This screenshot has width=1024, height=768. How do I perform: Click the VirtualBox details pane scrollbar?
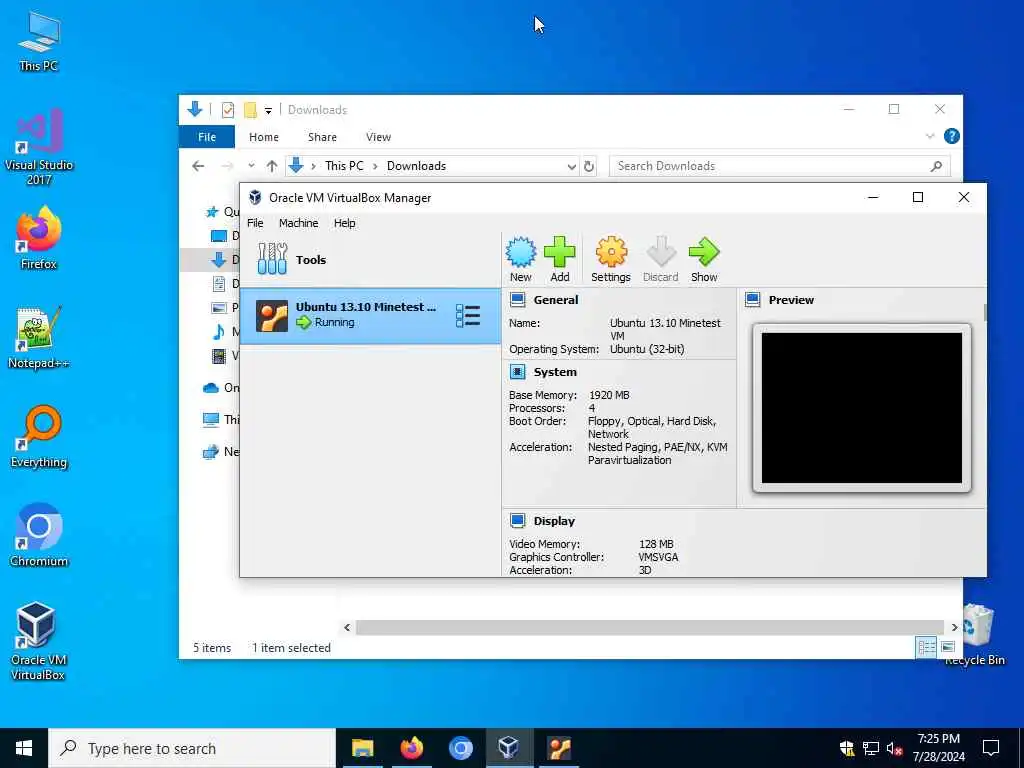985,312
